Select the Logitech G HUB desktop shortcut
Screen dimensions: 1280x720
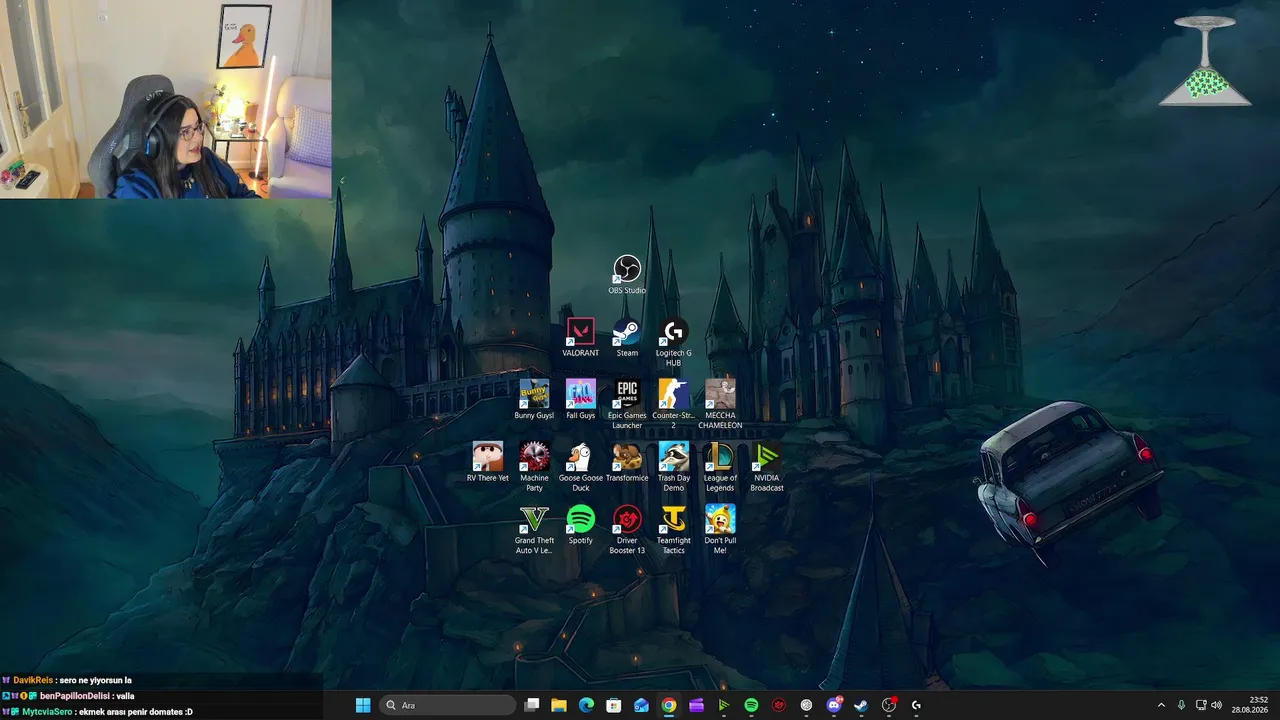[x=674, y=342]
